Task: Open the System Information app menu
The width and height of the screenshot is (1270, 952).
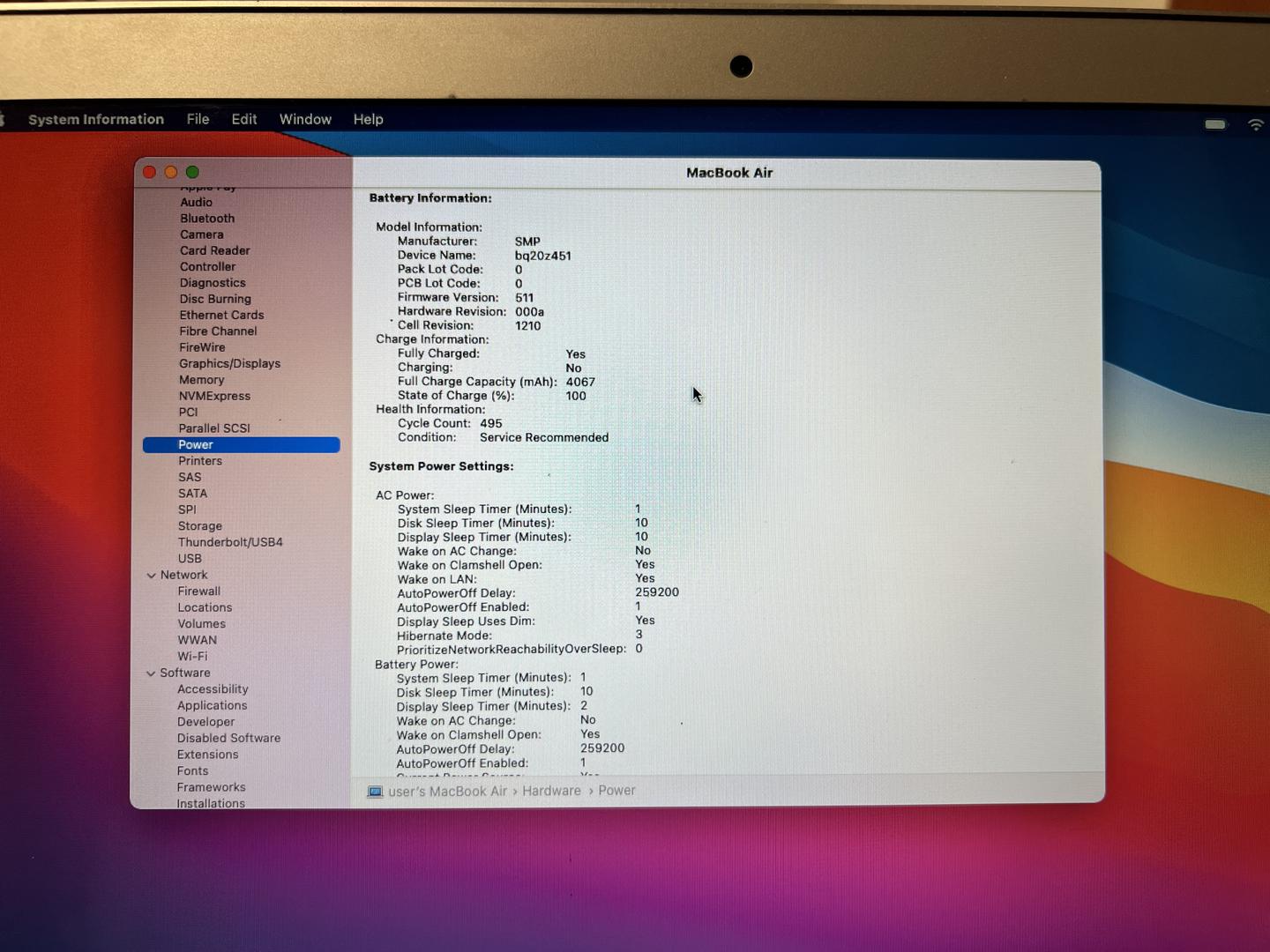Action: click(96, 119)
